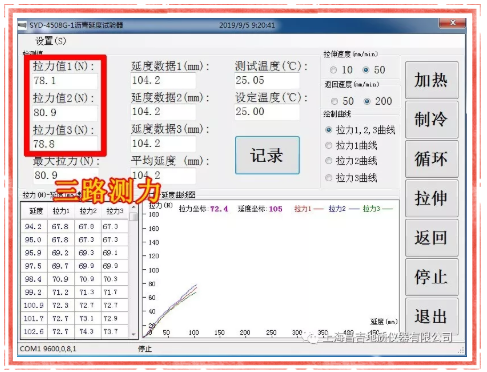Click the 拉伸 stretch button
487x372 pixels.
(432, 198)
